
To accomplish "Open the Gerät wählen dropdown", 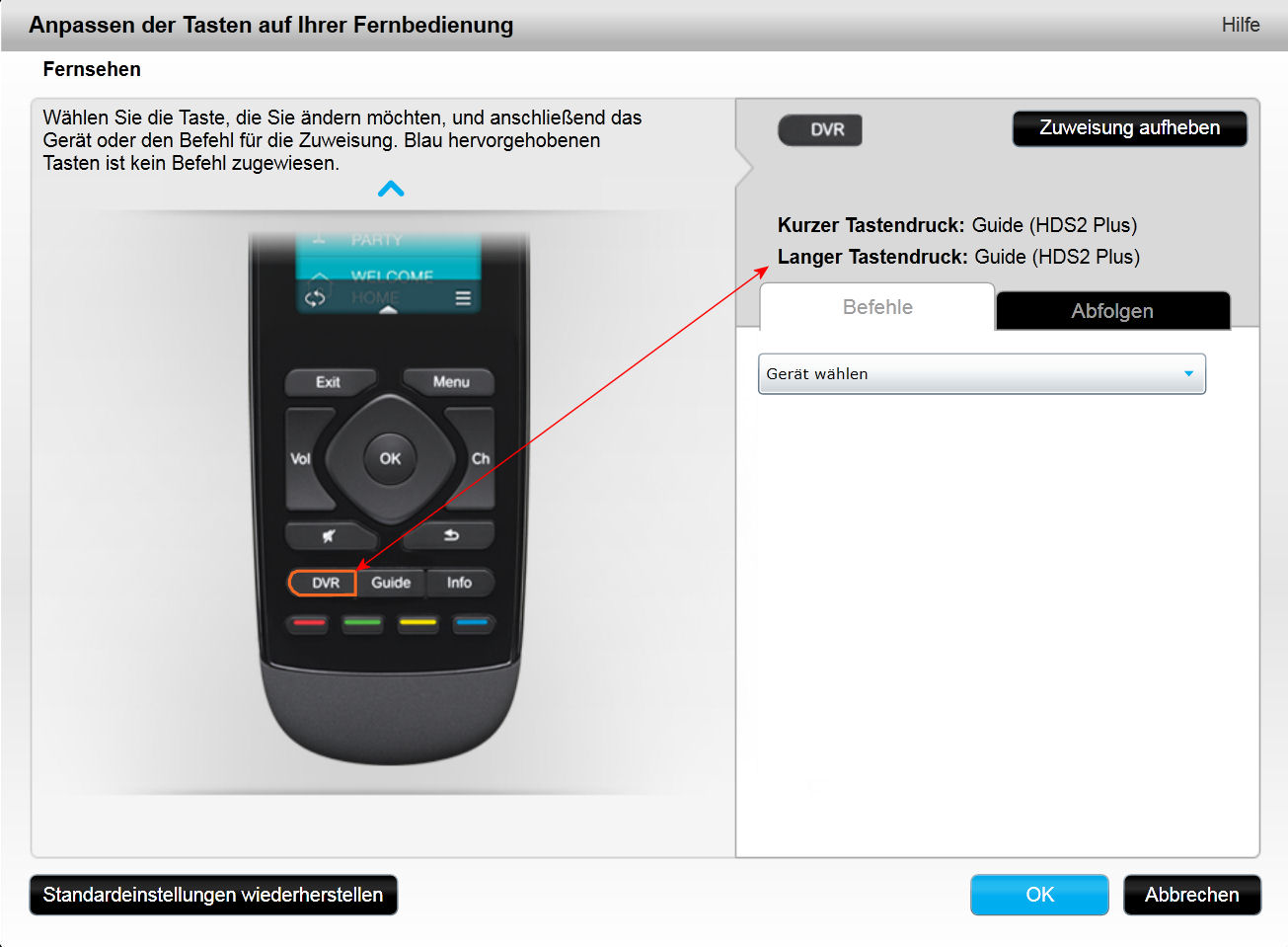I will pos(982,374).
